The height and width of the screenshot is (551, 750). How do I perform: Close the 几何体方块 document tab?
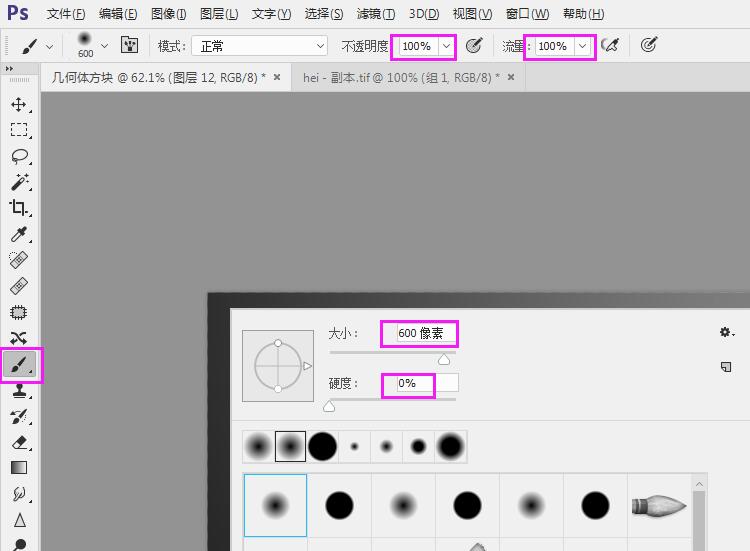click(276, 77)
